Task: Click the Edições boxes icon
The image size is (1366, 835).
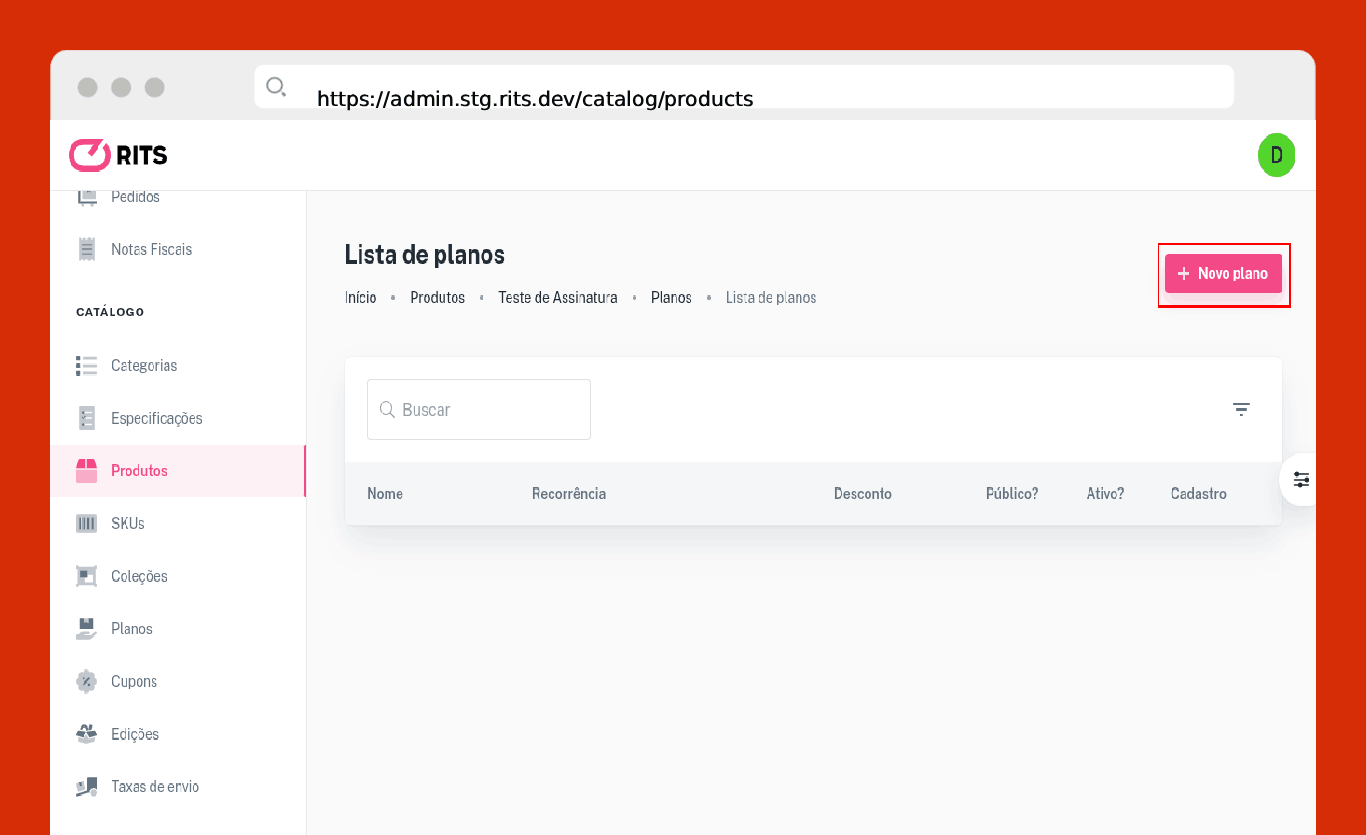Action: pos(87,734)
